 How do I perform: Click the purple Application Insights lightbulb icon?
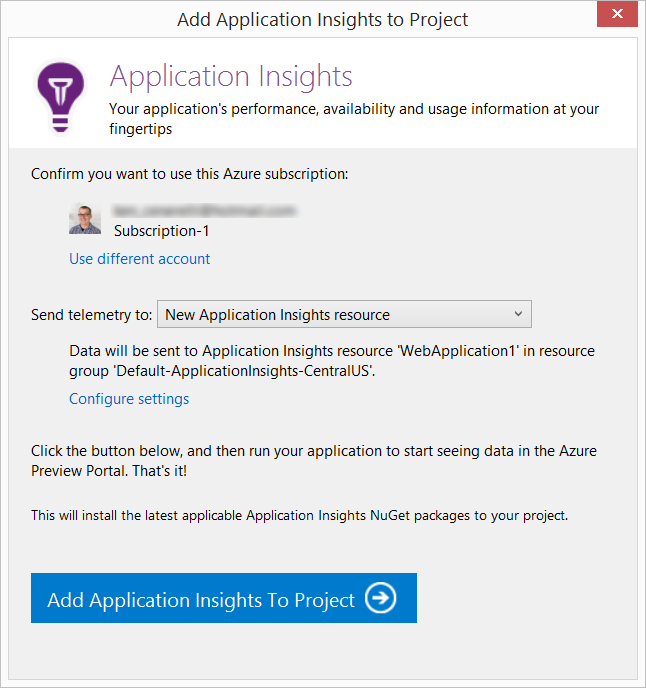point(61,97)
